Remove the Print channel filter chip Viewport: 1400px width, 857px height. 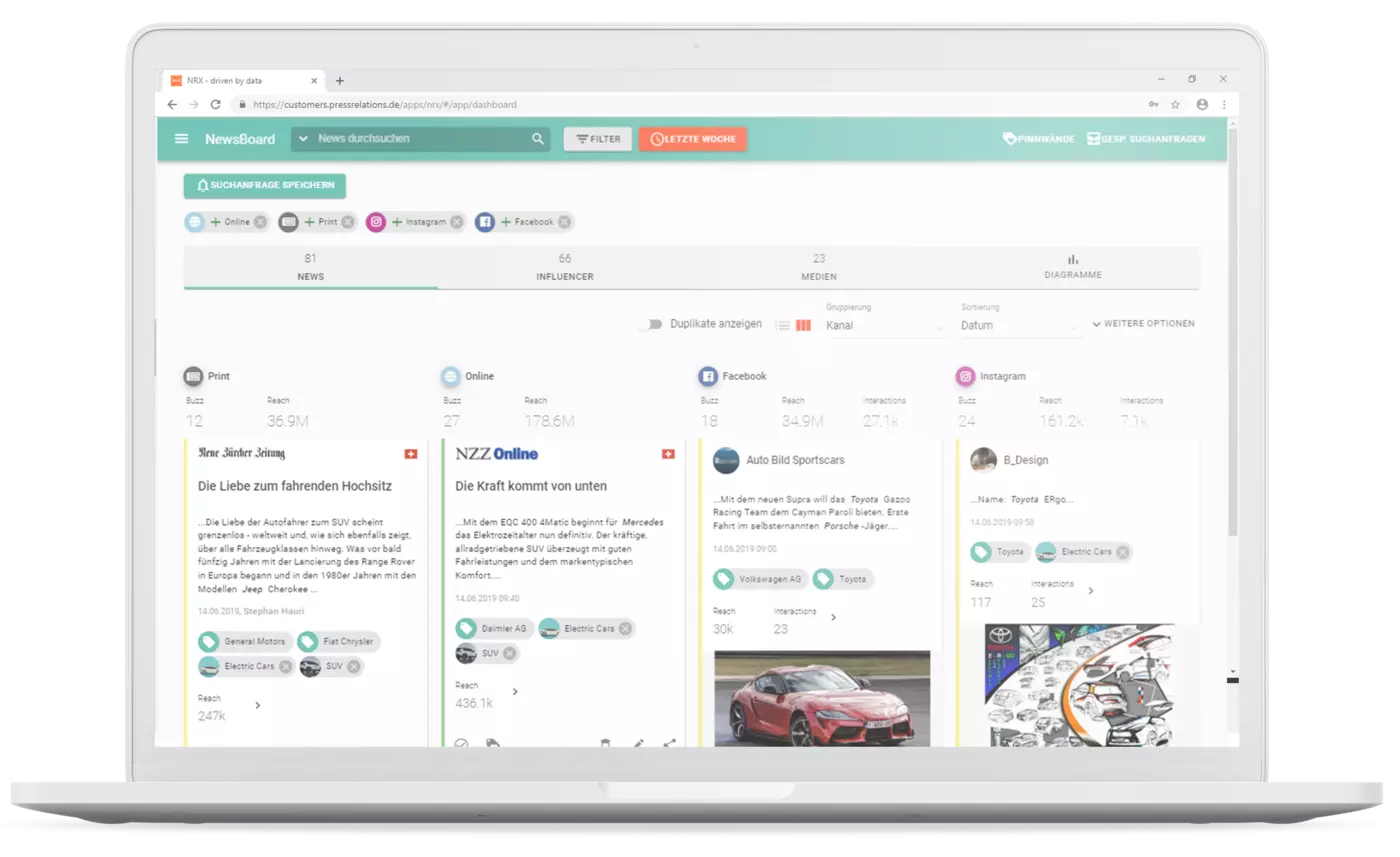click(348, 222)
